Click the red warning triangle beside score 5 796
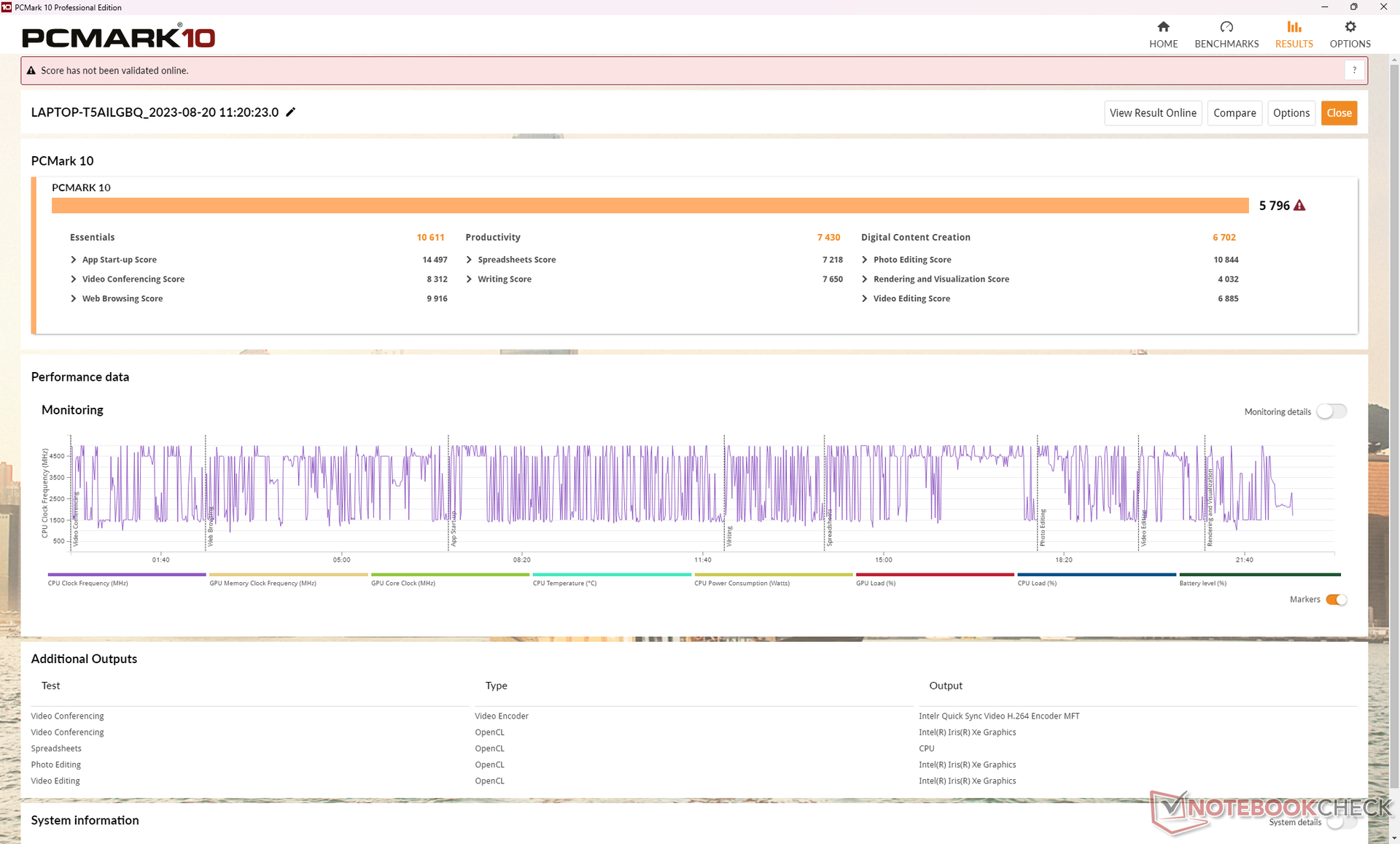 coord(1299,206)
